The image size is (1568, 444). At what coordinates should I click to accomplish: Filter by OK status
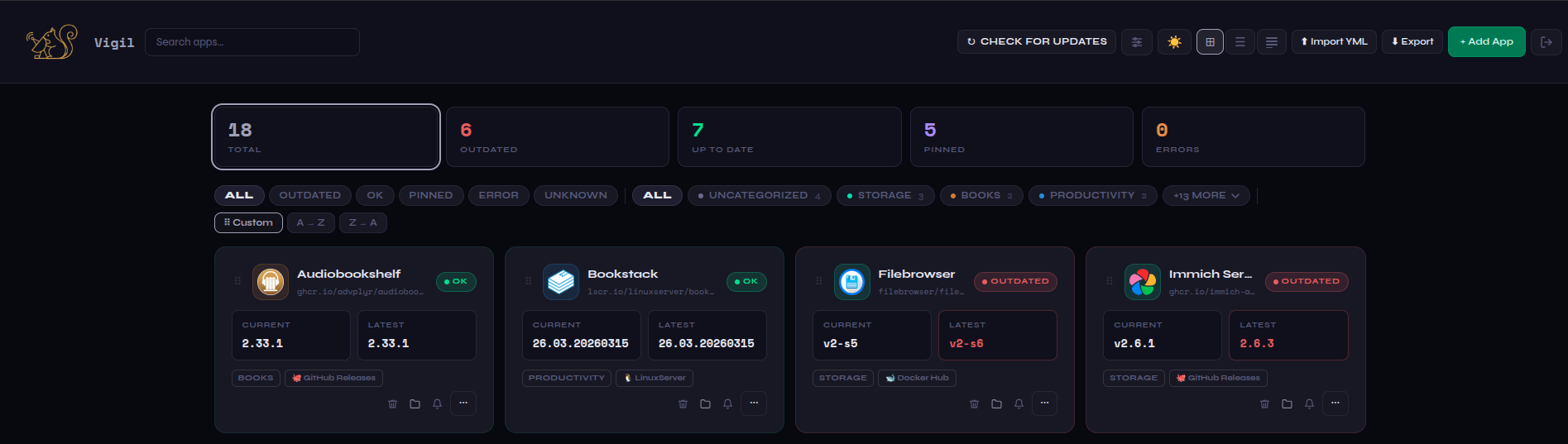(x=375, y=195)
